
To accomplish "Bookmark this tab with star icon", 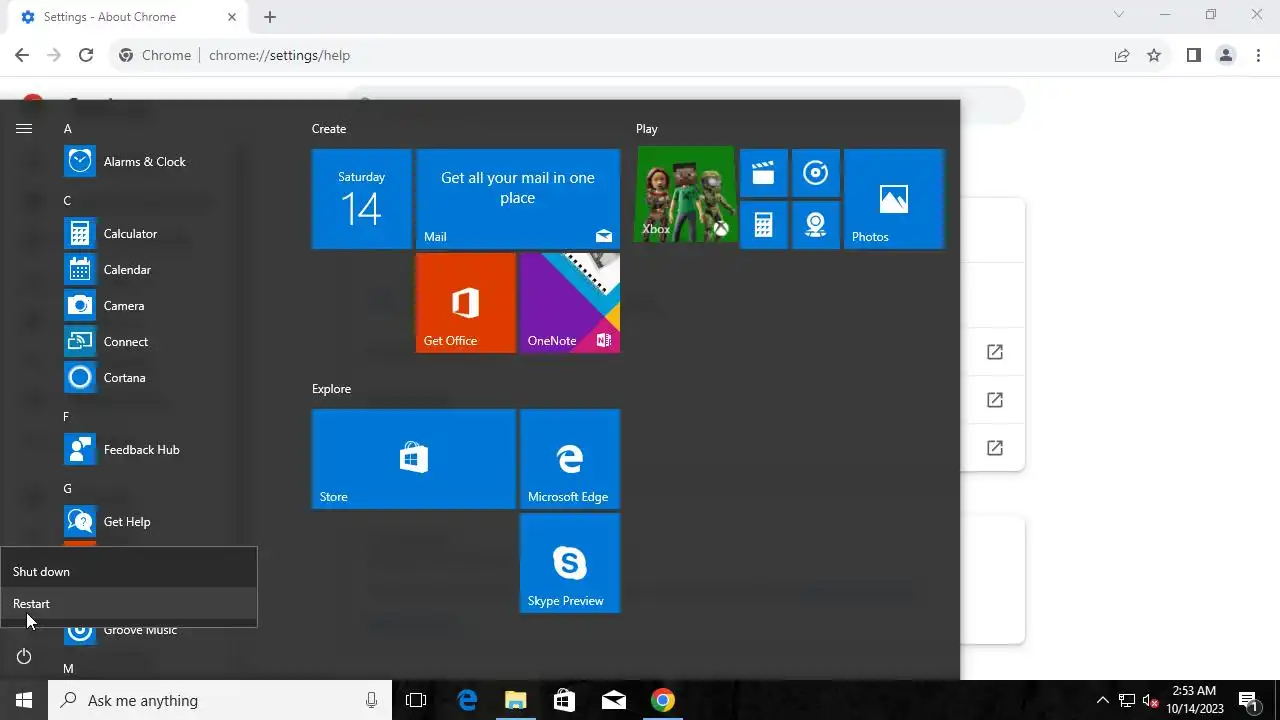I will tap(1154, 55).
